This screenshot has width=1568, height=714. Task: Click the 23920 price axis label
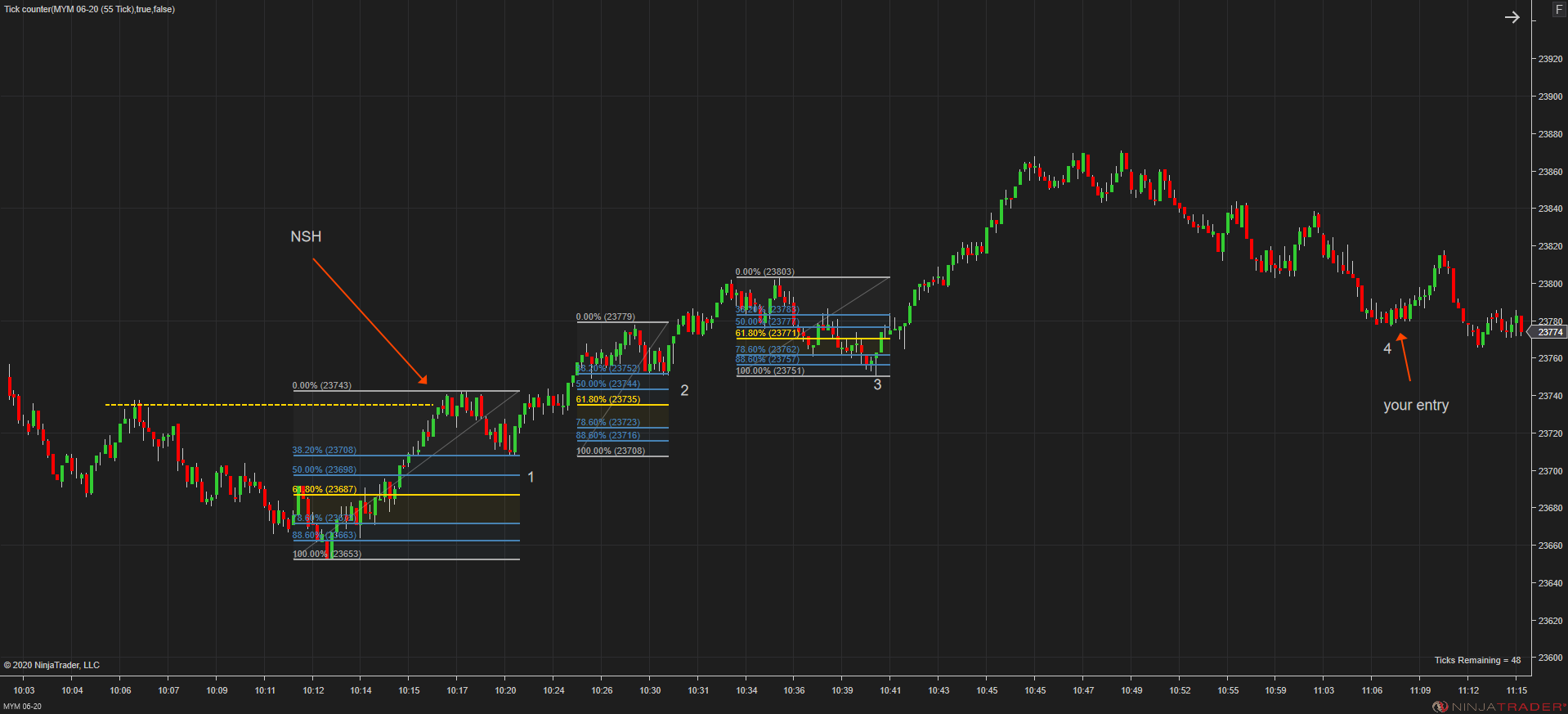(x=1550, y=59)
